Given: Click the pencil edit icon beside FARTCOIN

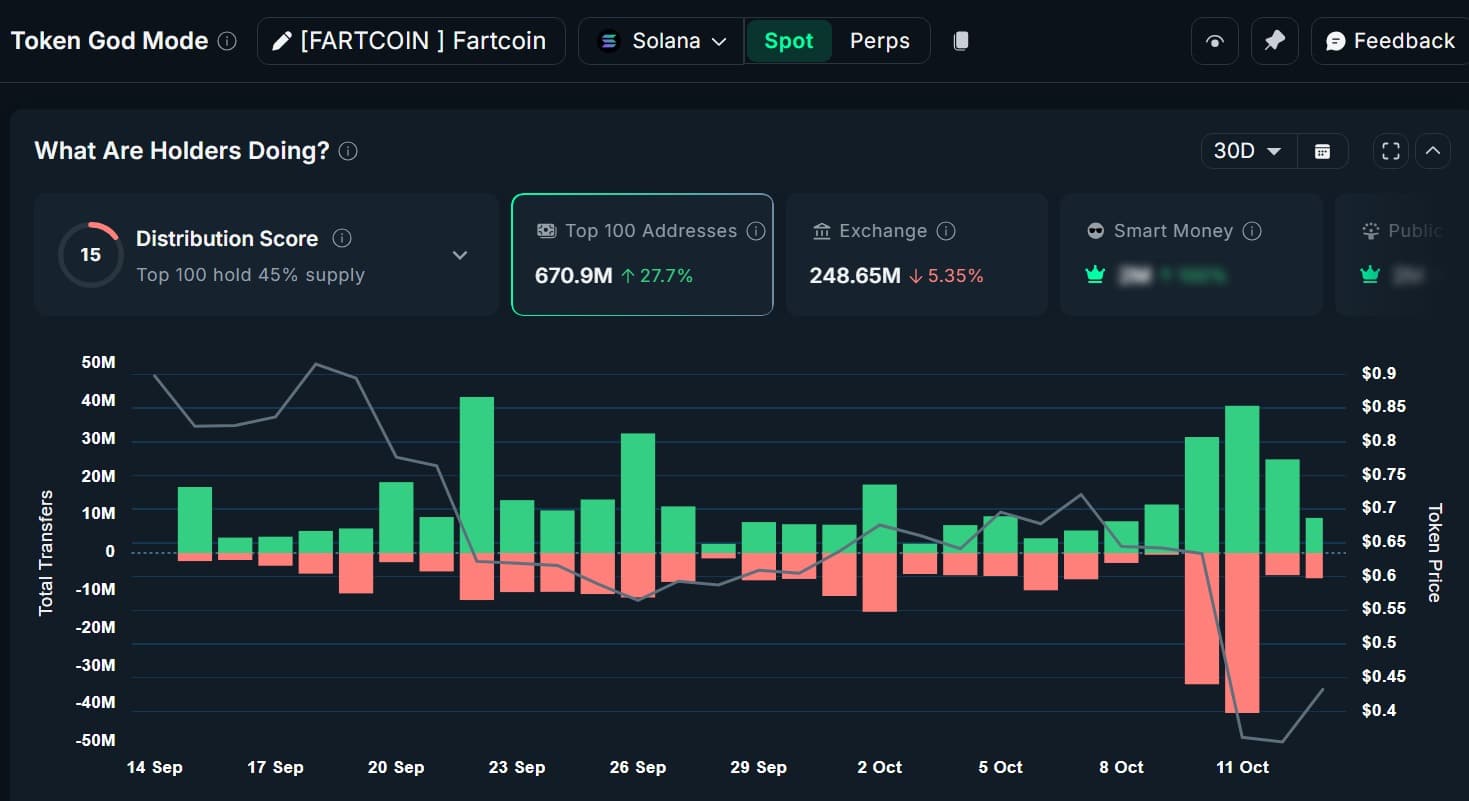Looking at the screenshot, I should (279, 40).
